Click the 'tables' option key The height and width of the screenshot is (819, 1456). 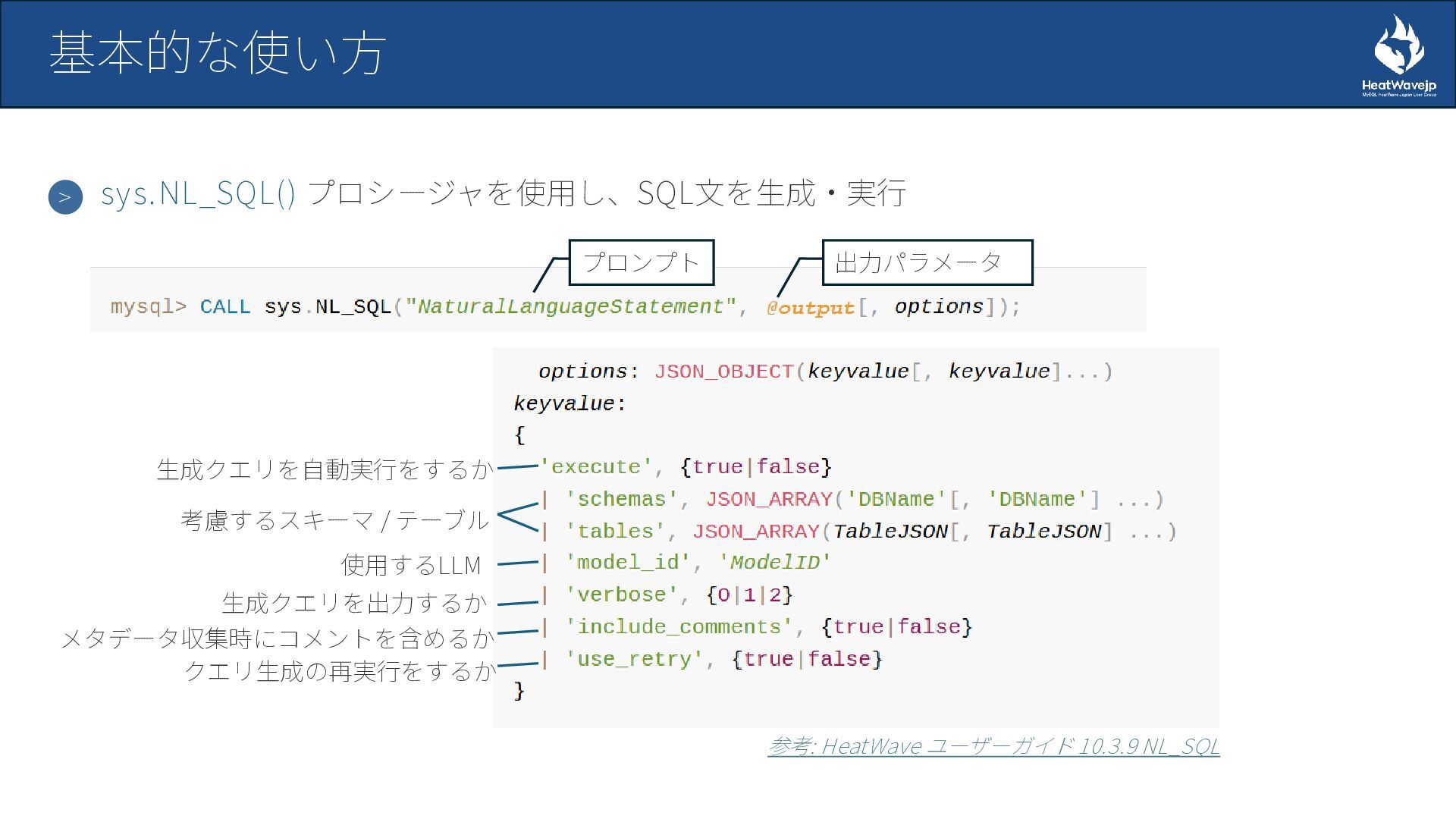coord(615,532)
